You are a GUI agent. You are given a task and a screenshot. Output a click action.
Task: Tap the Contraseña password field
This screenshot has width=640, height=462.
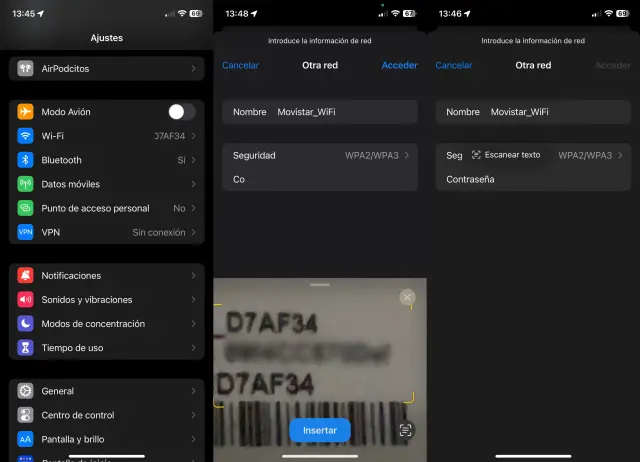pos(530,179)
